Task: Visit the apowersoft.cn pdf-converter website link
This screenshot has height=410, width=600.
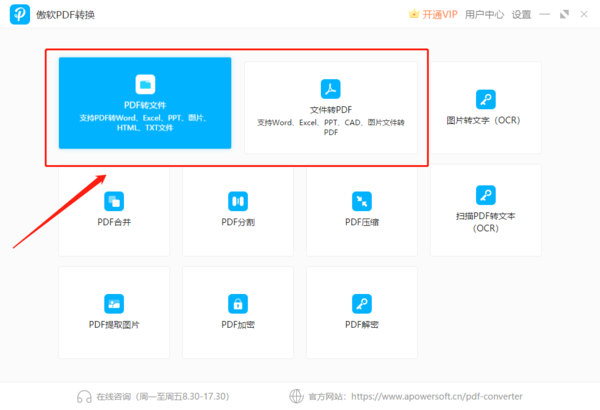Action: click(436, 396)
